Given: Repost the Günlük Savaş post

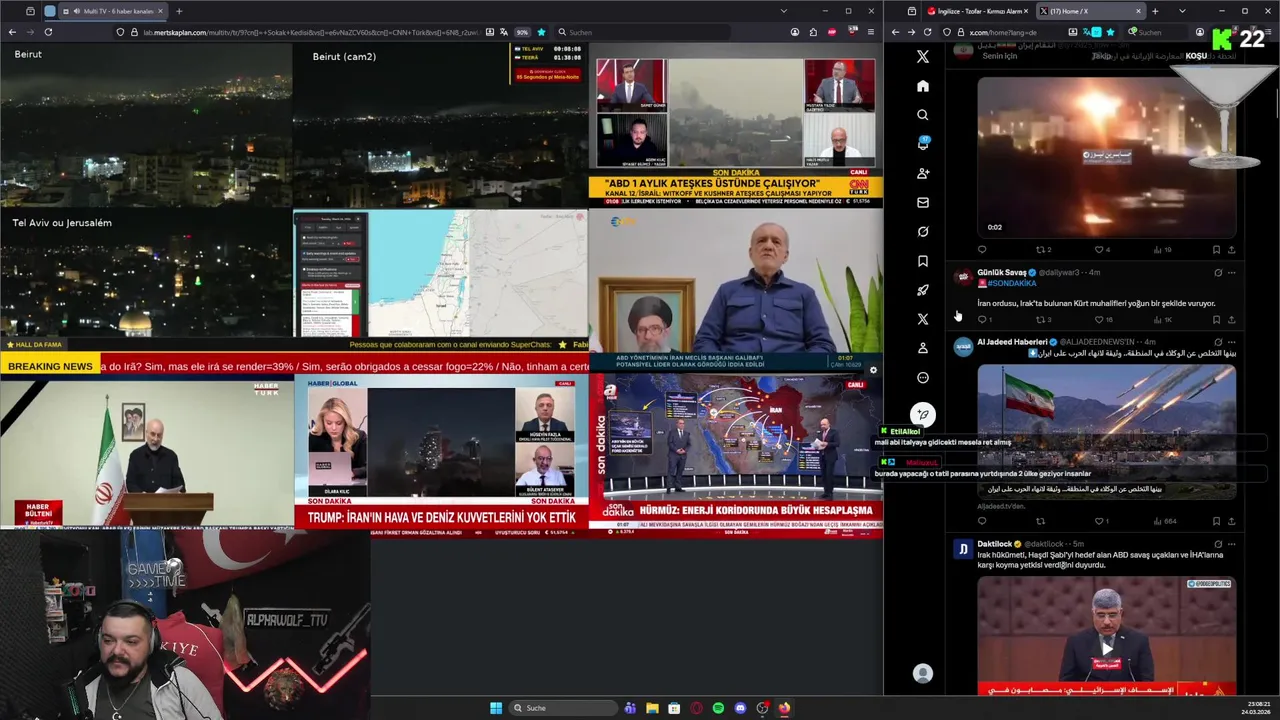Looking at the screenshot, I should (x=1040, y=320).
